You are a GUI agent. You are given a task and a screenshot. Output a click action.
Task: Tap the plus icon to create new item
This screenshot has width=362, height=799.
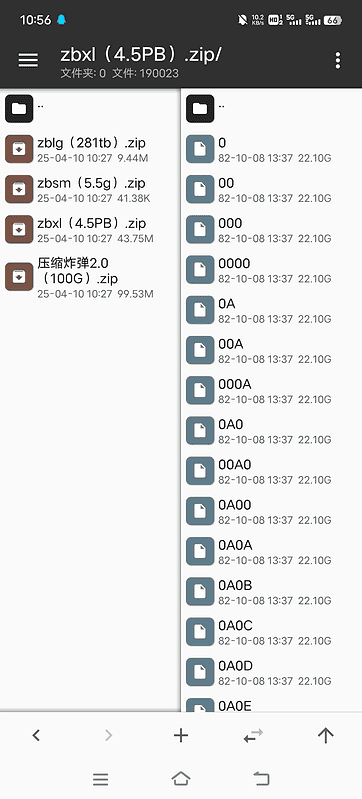[x=181, y=735]
